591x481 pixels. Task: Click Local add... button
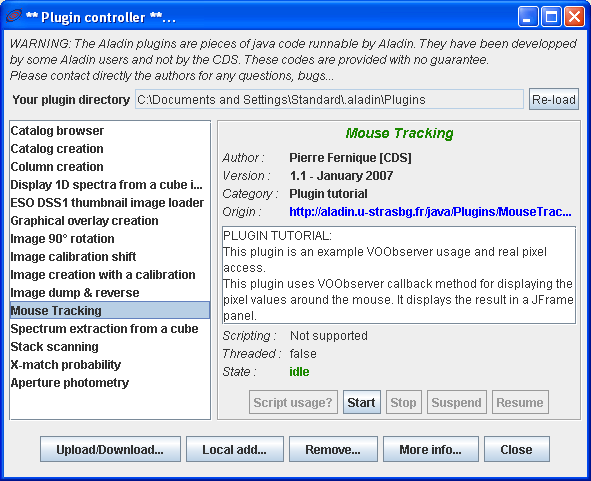coord(234,449)
